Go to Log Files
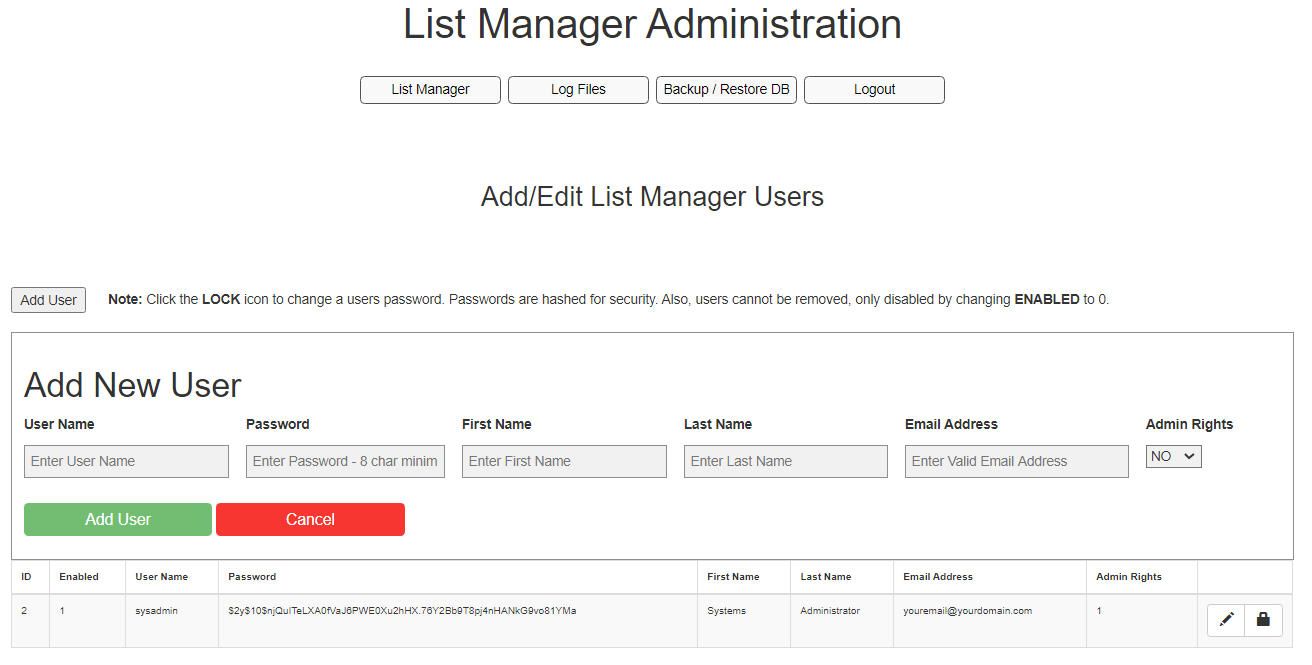Viewport: 1312px width, 665px height. (x=578, y=89)
